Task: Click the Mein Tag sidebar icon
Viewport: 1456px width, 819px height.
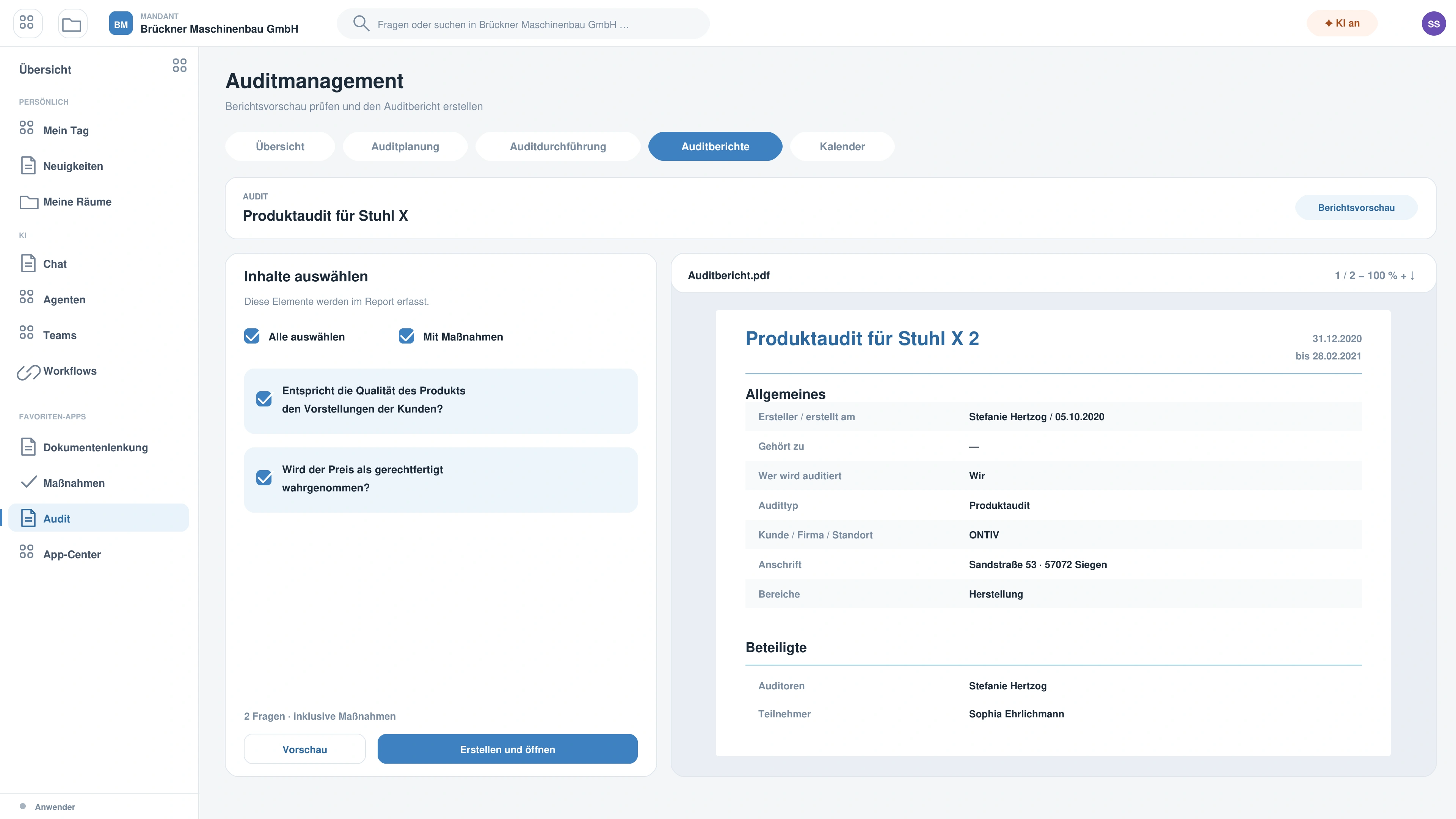Action: click(27, 128)
